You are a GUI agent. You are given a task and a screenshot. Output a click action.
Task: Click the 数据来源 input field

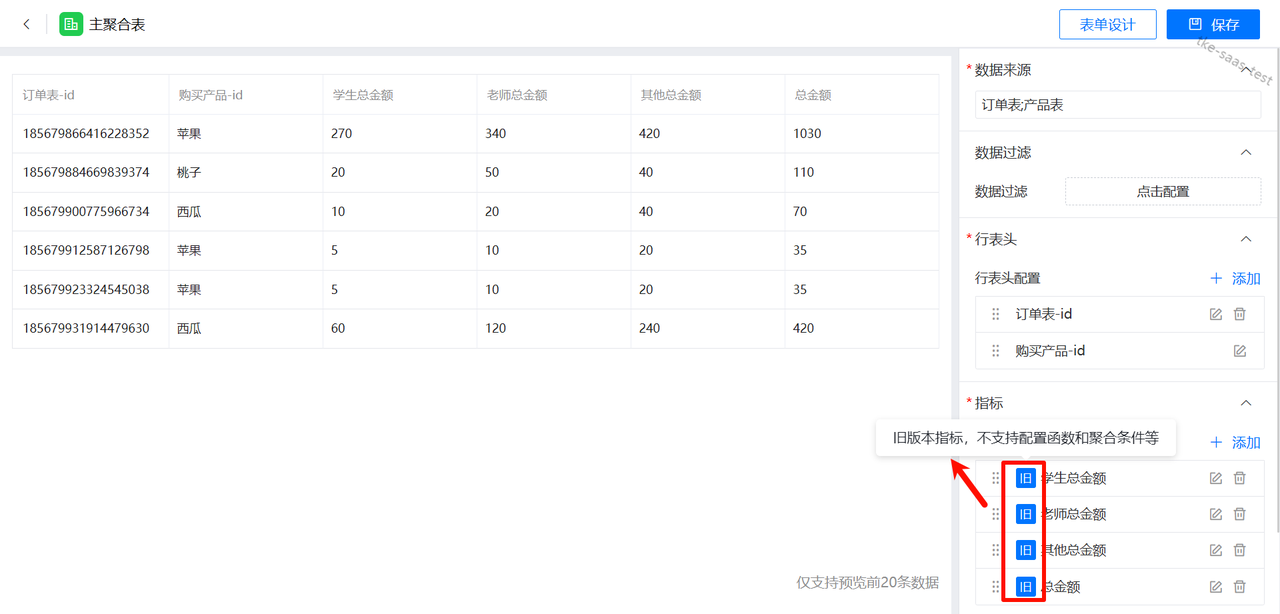[1117, 104]
